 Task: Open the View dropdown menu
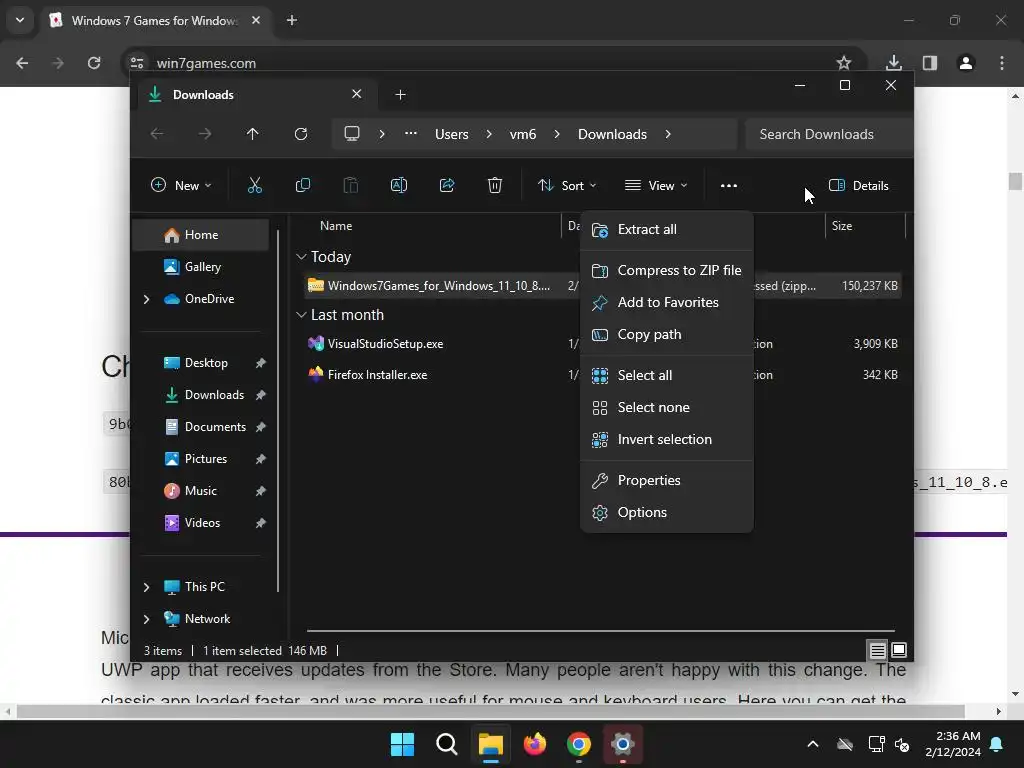point(656,185)
